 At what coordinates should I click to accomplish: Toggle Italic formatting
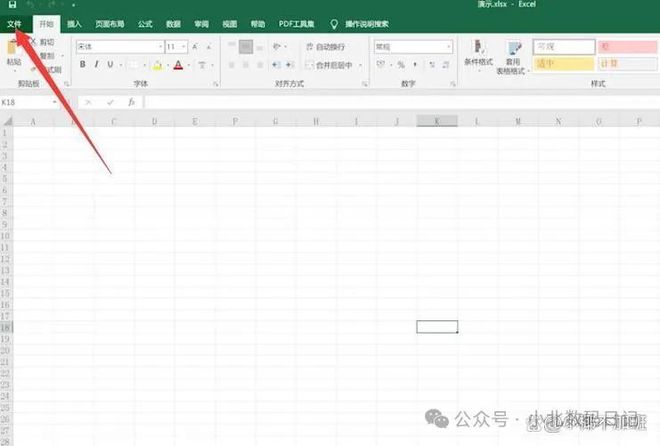pos(96,64)
